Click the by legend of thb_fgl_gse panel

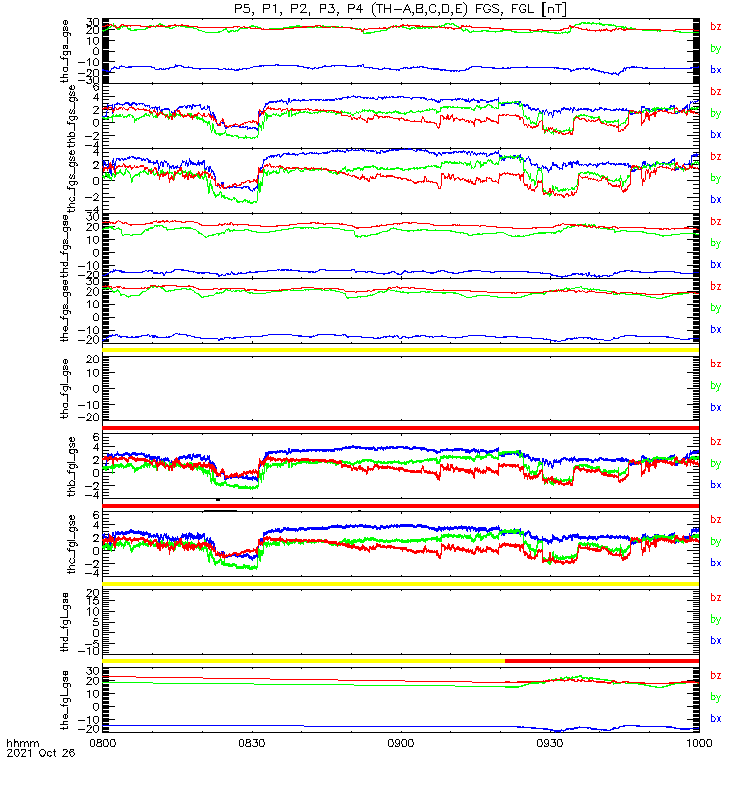(x=716, y=464)
